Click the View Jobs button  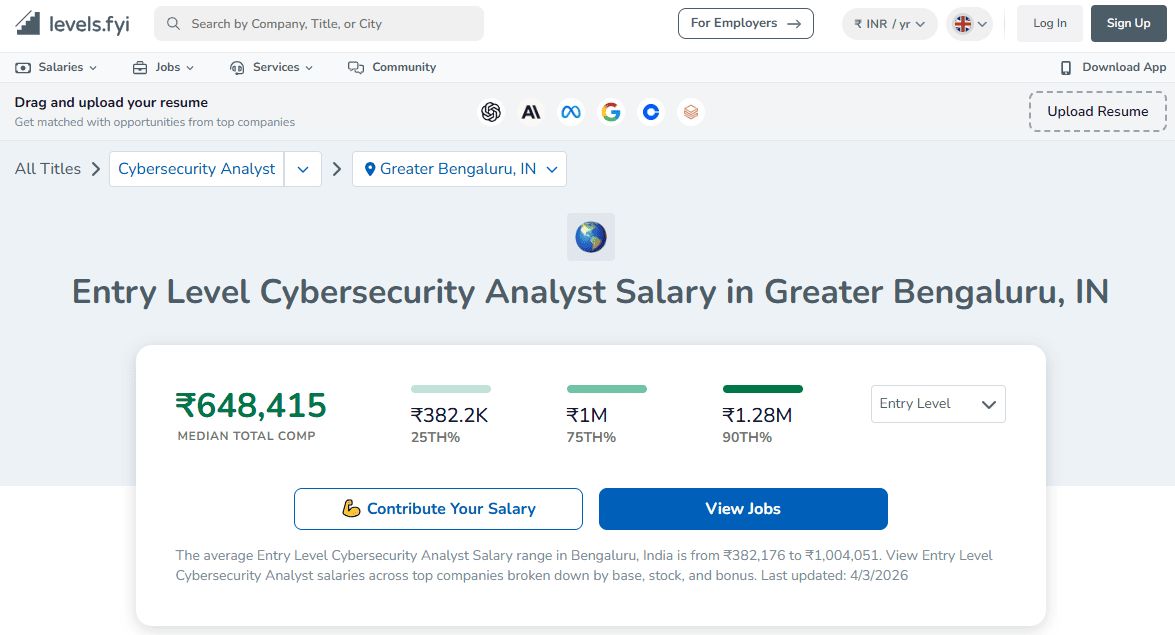(742, 509)
